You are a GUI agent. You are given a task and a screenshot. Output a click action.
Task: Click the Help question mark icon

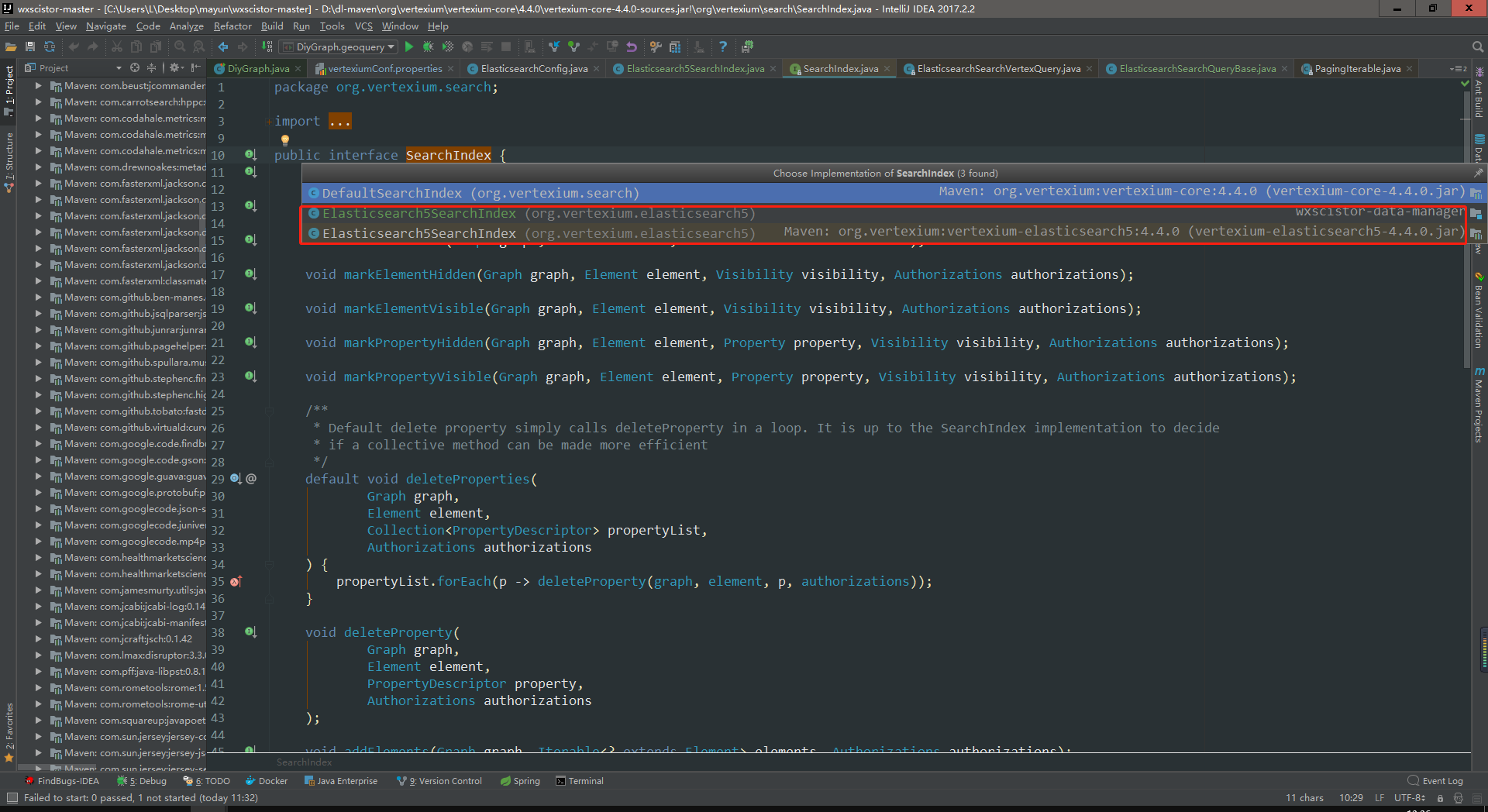coord(722,47)
